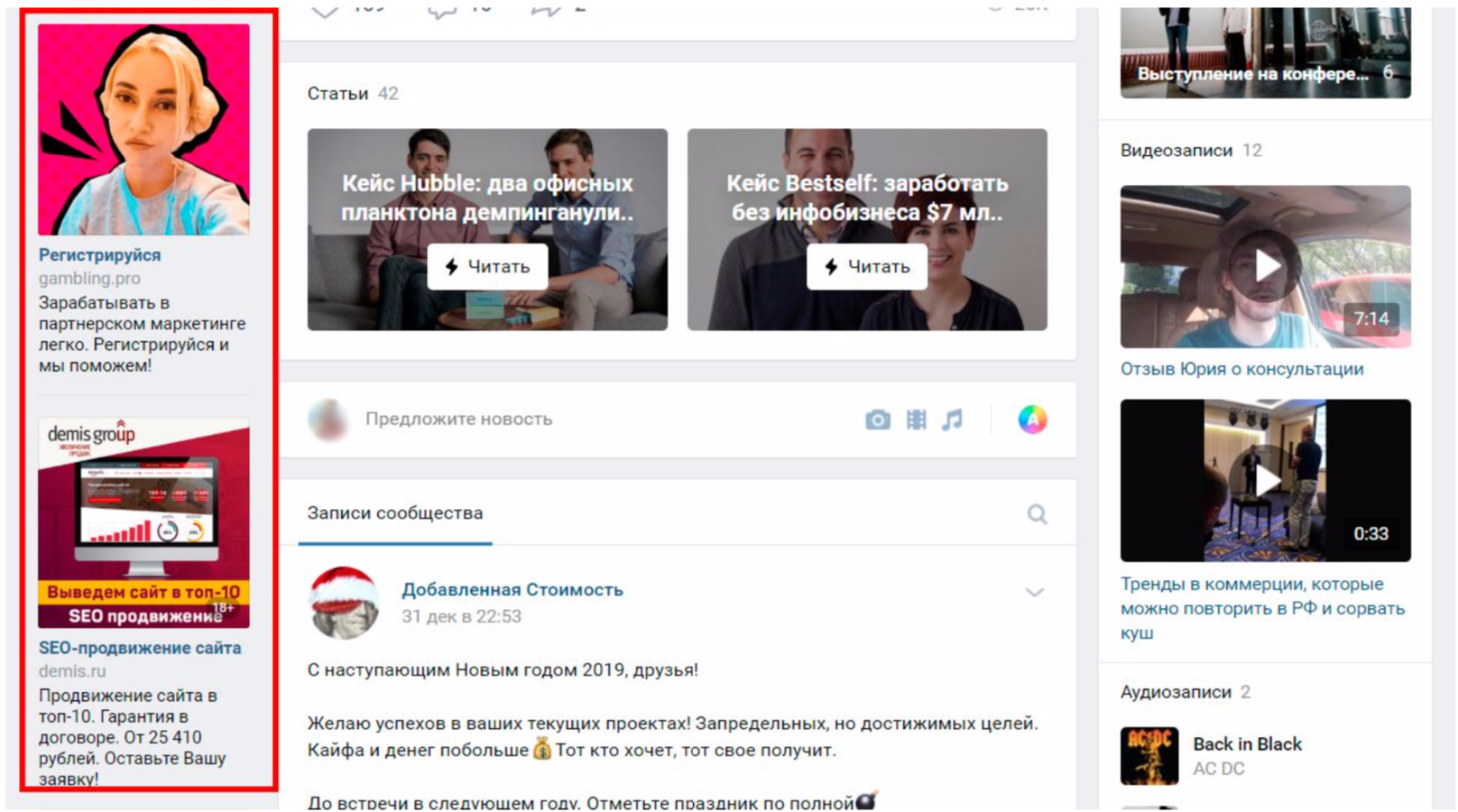Open the SEO-продвижение сайта ad link
This screenshot has width=1458, height=812.
[x=139, y=648]
